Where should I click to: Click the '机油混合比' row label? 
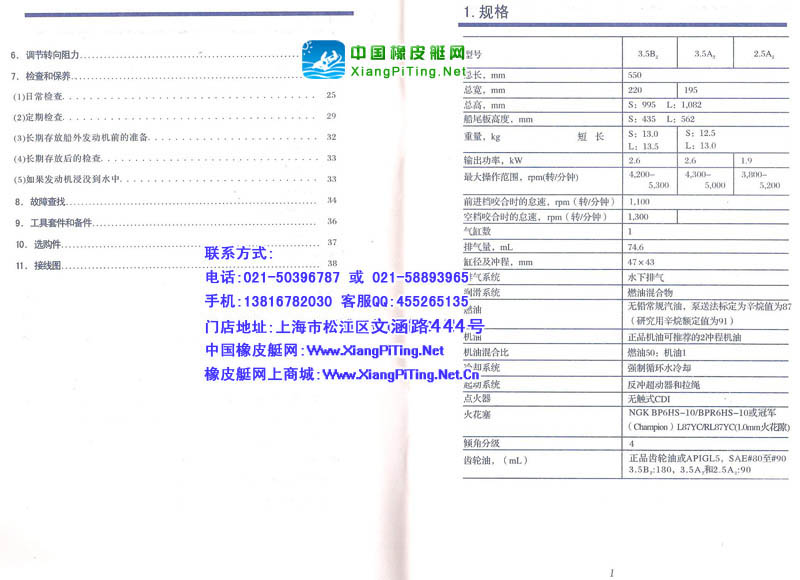pos(486,352)
